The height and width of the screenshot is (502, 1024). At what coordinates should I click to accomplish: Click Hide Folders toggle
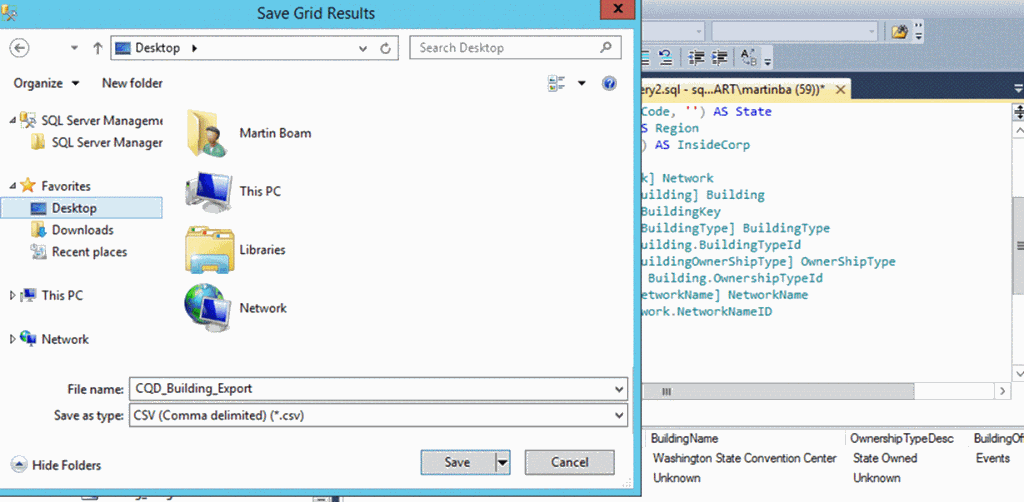(x=57, y=465)
